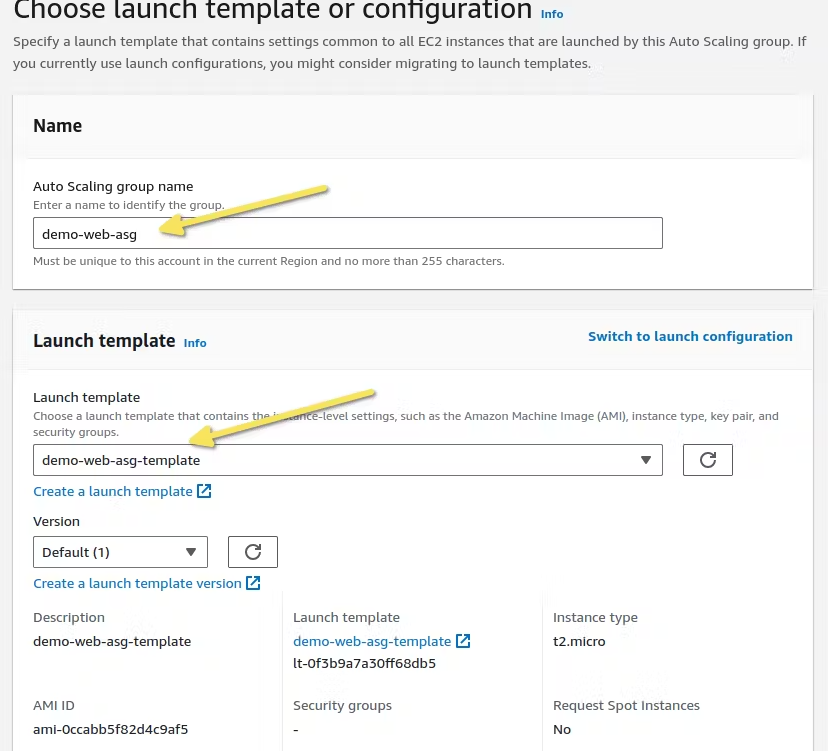Open the Version 'Default (1)' dropdown
This screenshot has height=751, width=828.
(x=120, y=552)
